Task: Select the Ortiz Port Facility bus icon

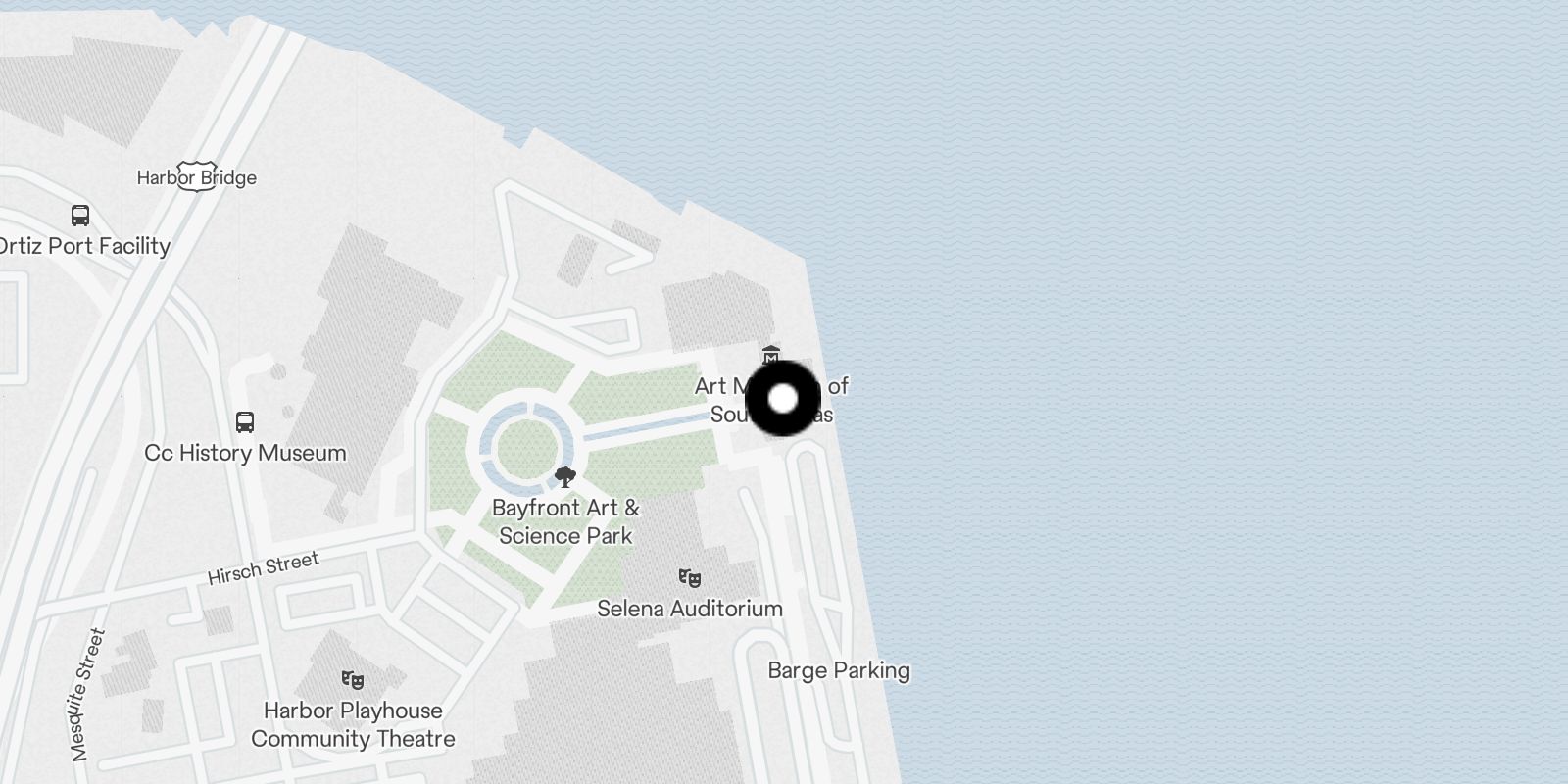Action: 80,216
